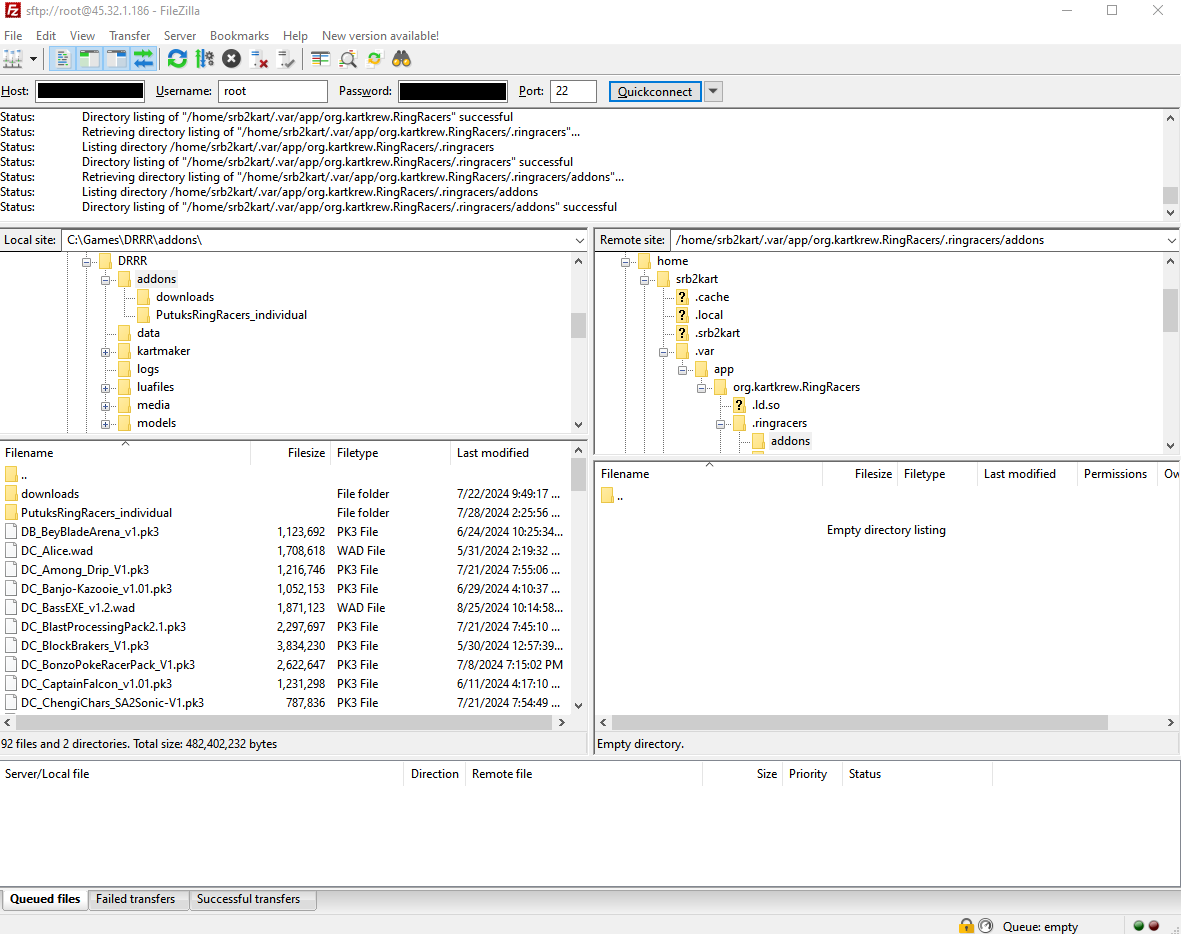
Task: Open the Remote site path dropdown
Action: (x=1171, y=240)
